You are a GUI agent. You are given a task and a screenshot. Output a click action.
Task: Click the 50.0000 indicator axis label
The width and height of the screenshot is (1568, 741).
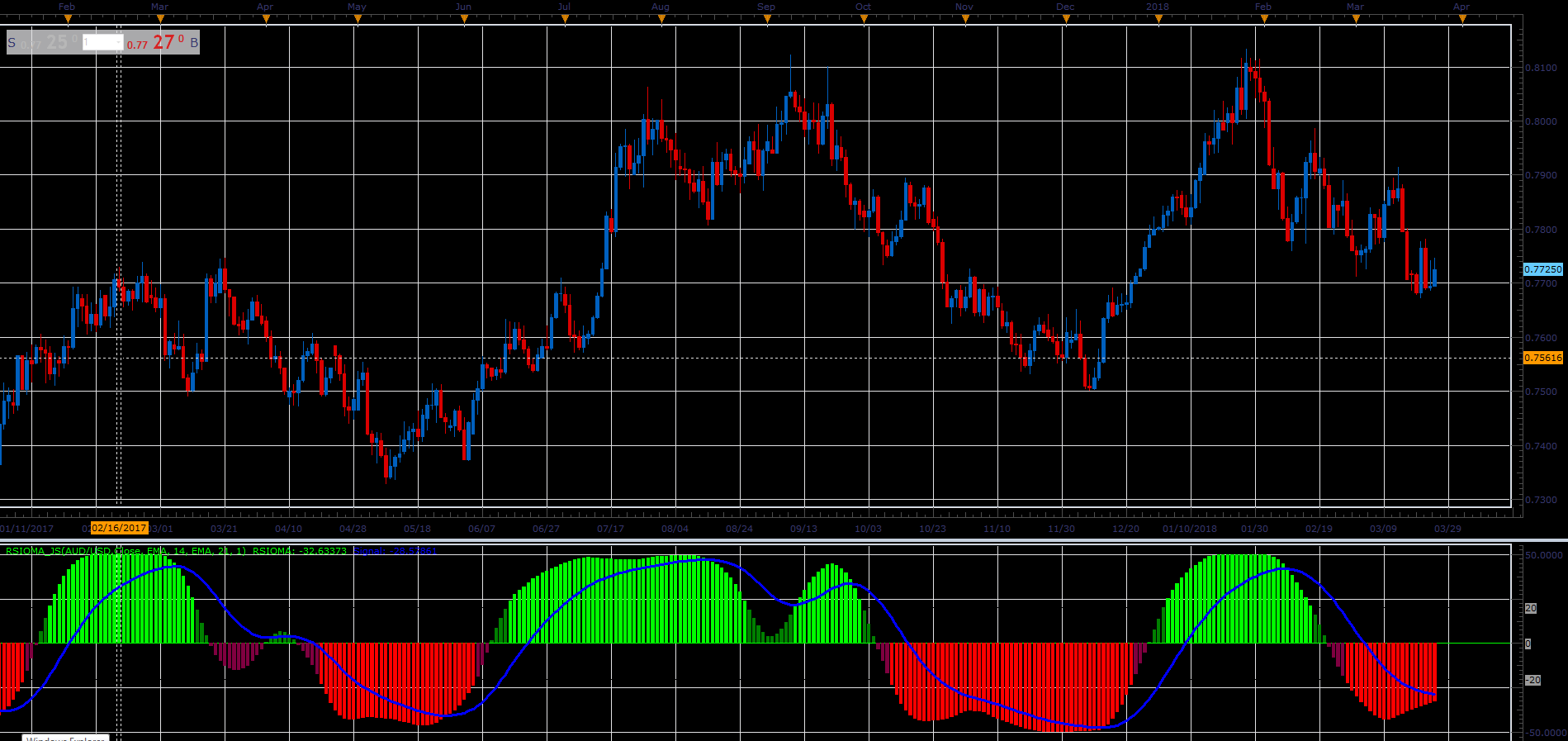click(x=1543, y=555)
